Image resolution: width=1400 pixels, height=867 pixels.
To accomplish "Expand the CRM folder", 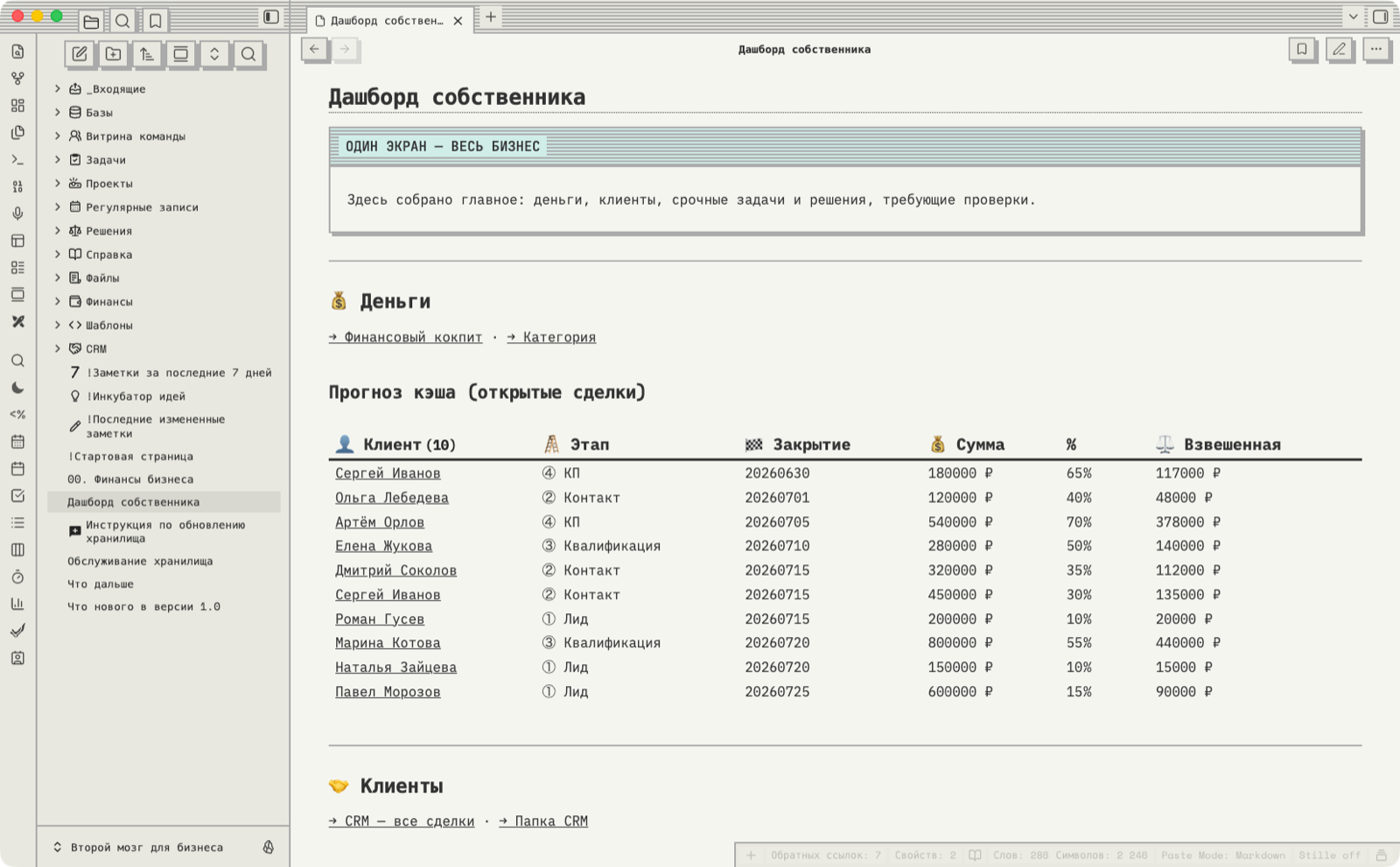I will pos(58,349).
